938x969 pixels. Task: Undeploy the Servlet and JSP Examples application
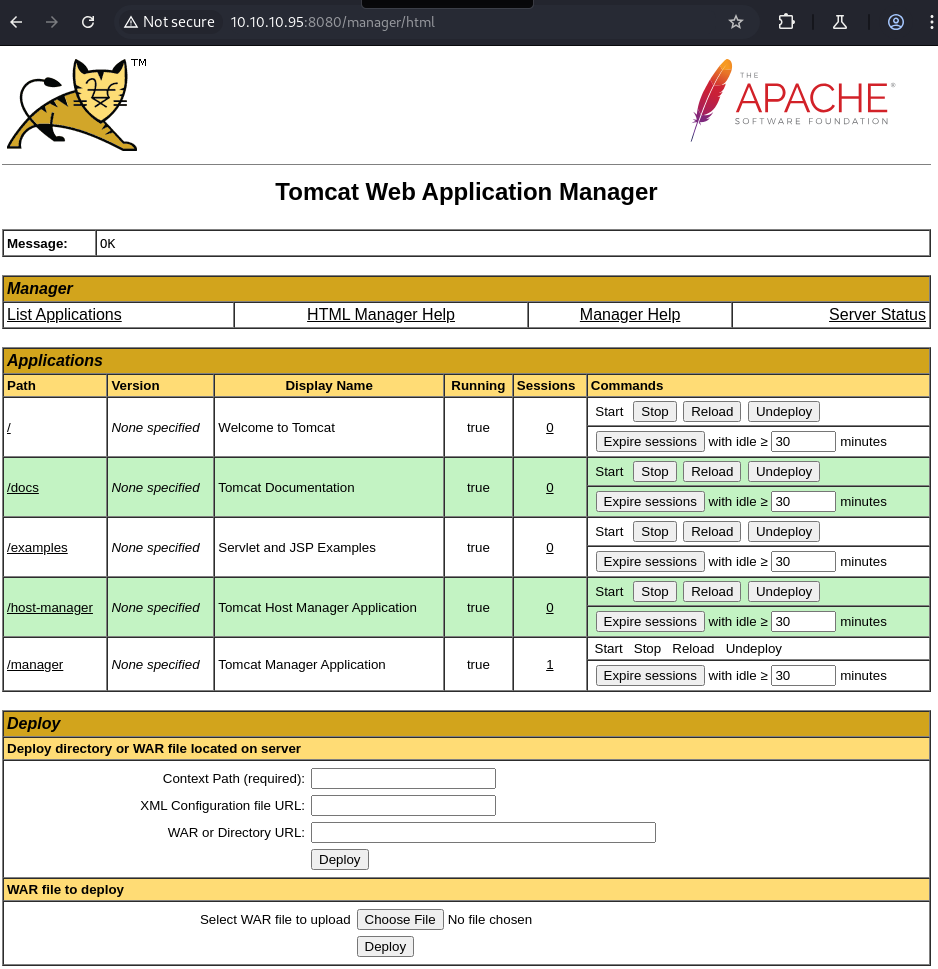784,531
